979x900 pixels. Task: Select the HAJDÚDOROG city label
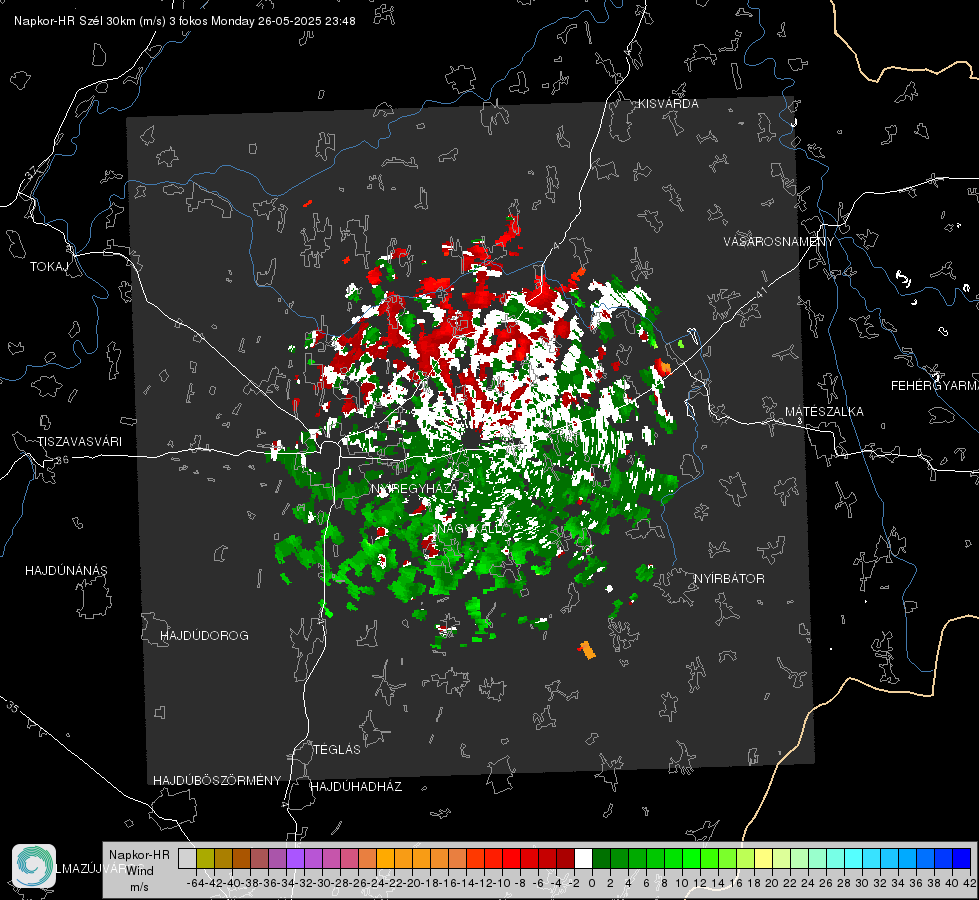[204, 635]
